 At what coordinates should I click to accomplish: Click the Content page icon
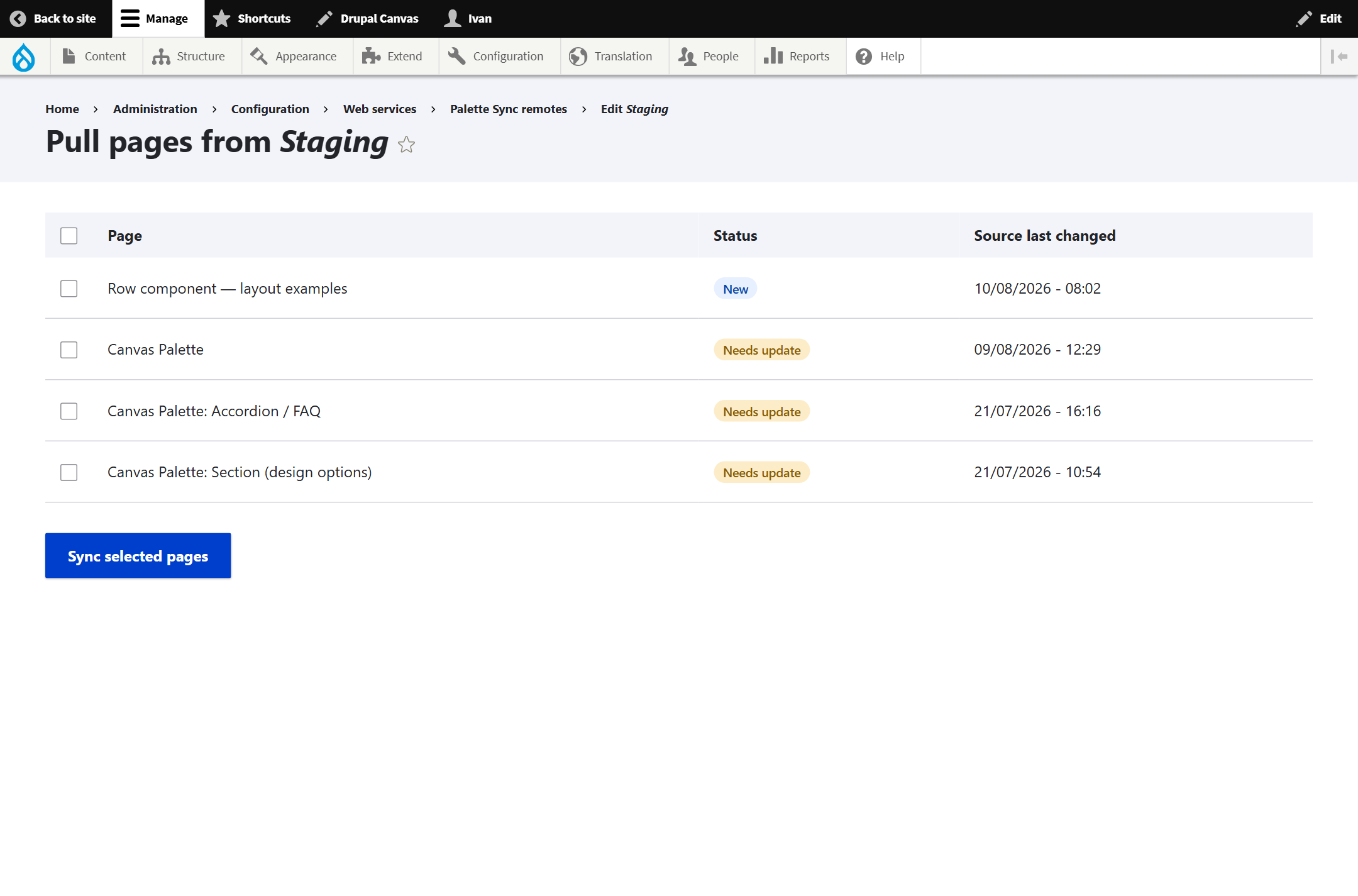tap(69, 56)
